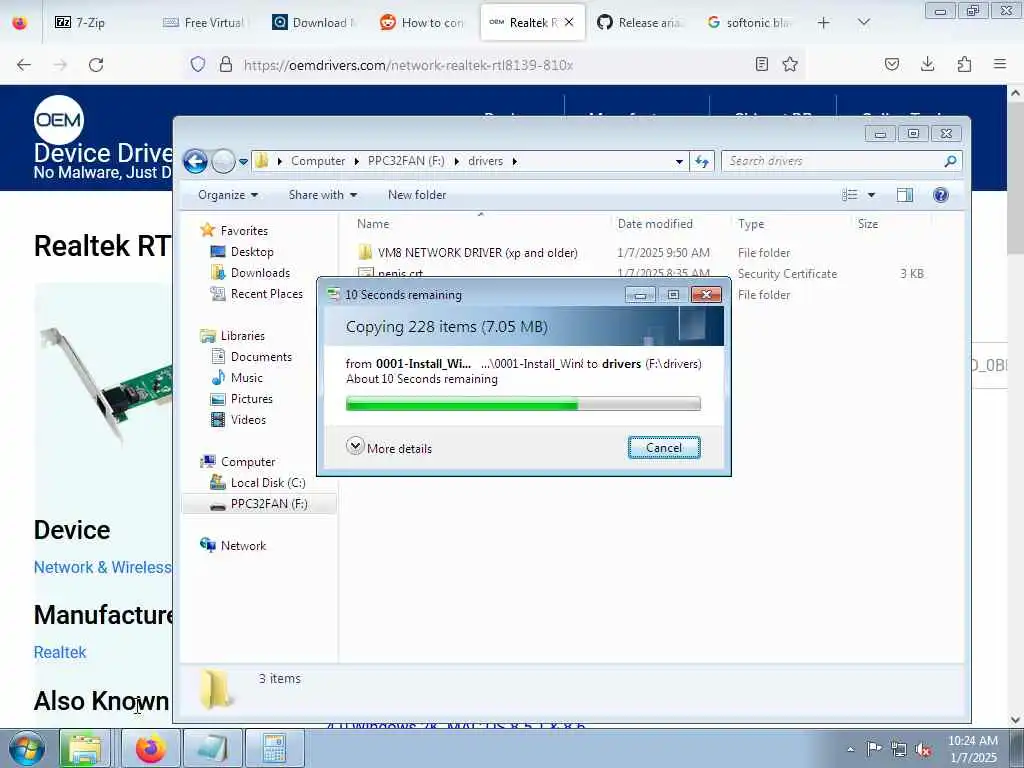The image size is (1024, 768).
Task: Toggle Firefox reader view icon
Action: (x=761, y=64)
